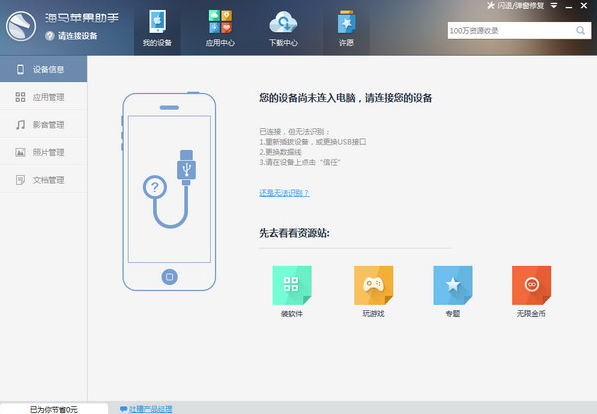This screenshot has height=414, width=597.
Task: Click 1.重新插拔设备 instruction line
Action: [313, 142]
